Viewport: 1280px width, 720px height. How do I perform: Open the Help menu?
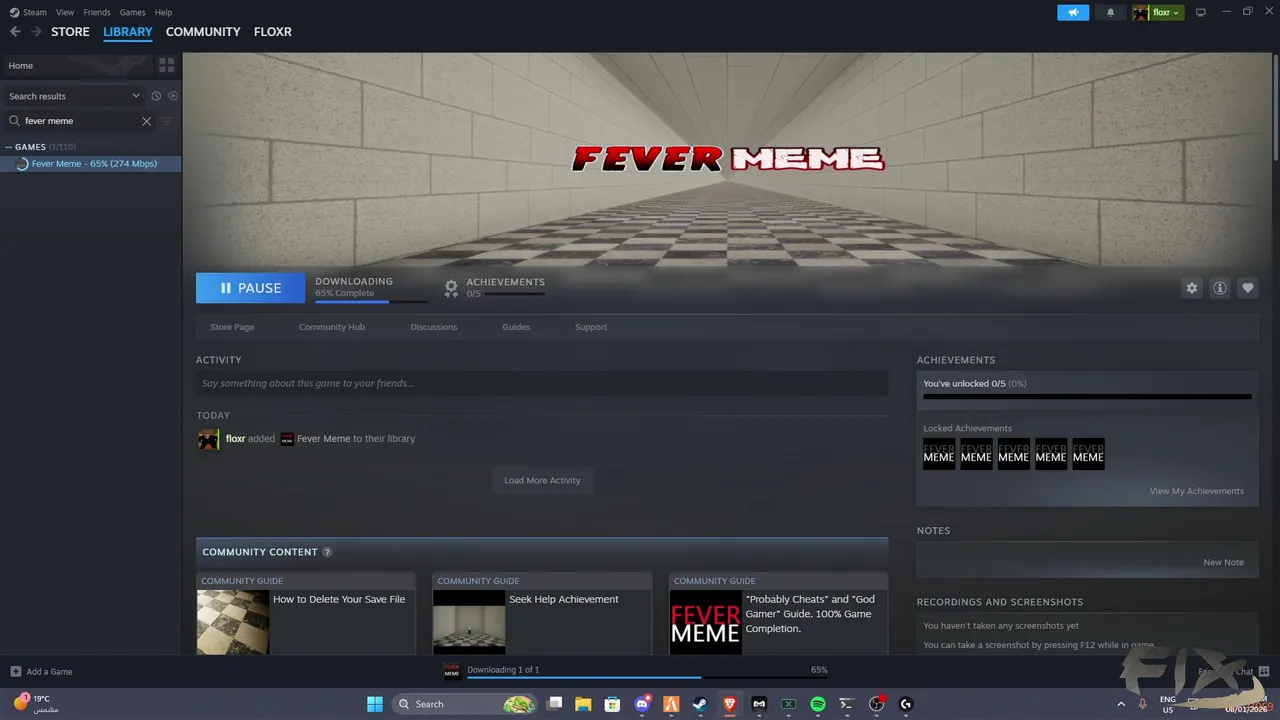click(163, 12)
